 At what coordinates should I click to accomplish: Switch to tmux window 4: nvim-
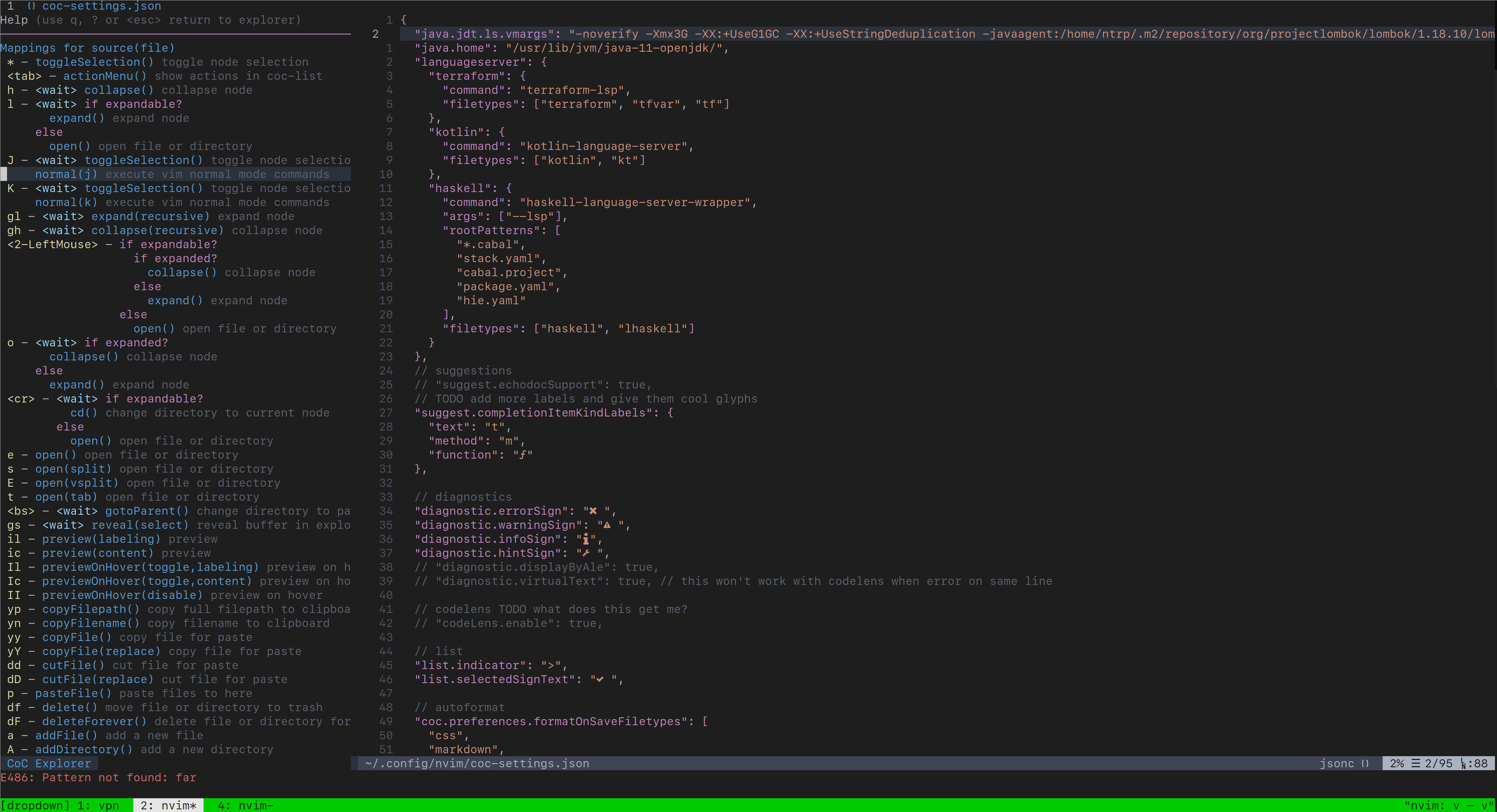tap(244, 805)
